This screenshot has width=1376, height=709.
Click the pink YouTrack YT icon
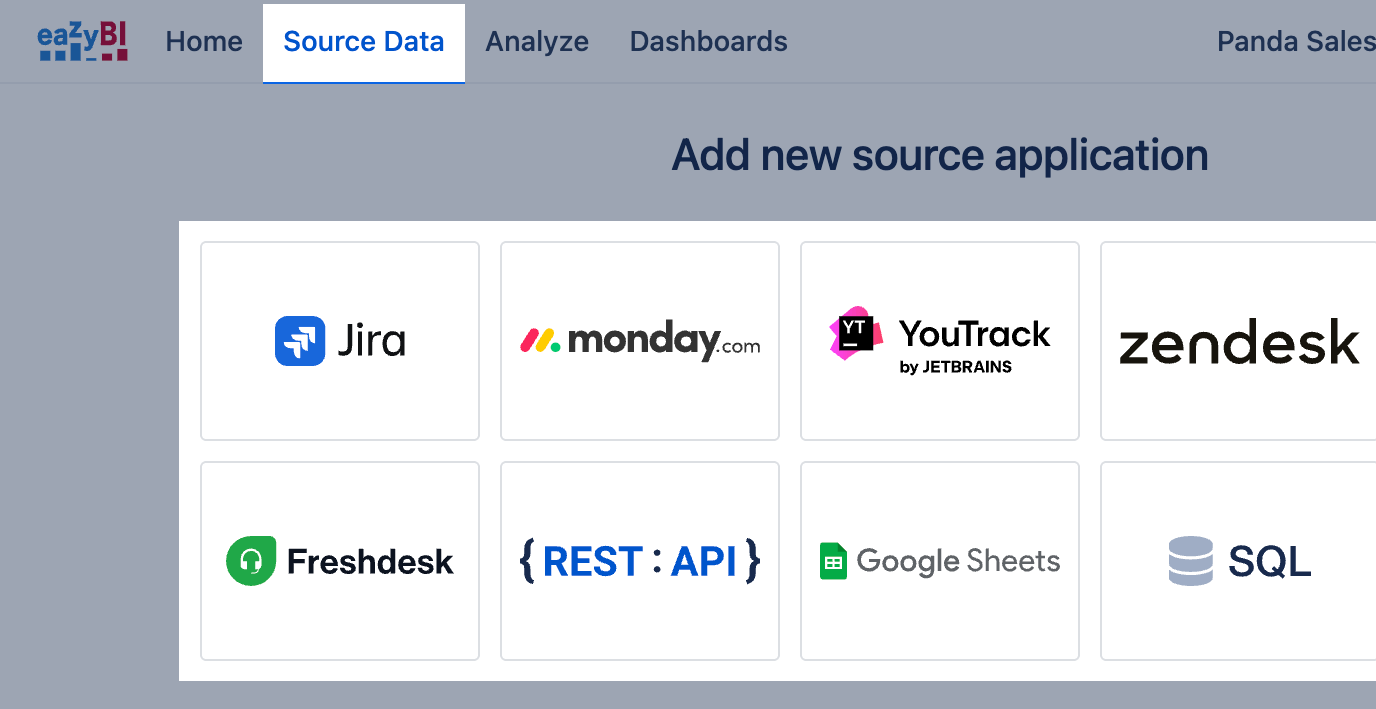pos(856,334)
